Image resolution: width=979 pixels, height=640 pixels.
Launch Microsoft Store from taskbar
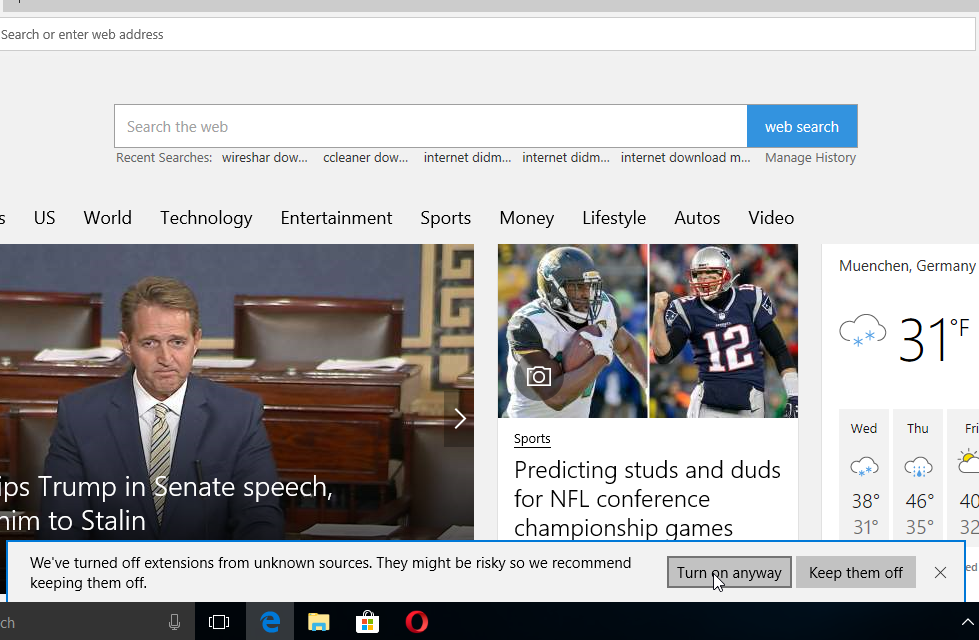click(367, 622)
